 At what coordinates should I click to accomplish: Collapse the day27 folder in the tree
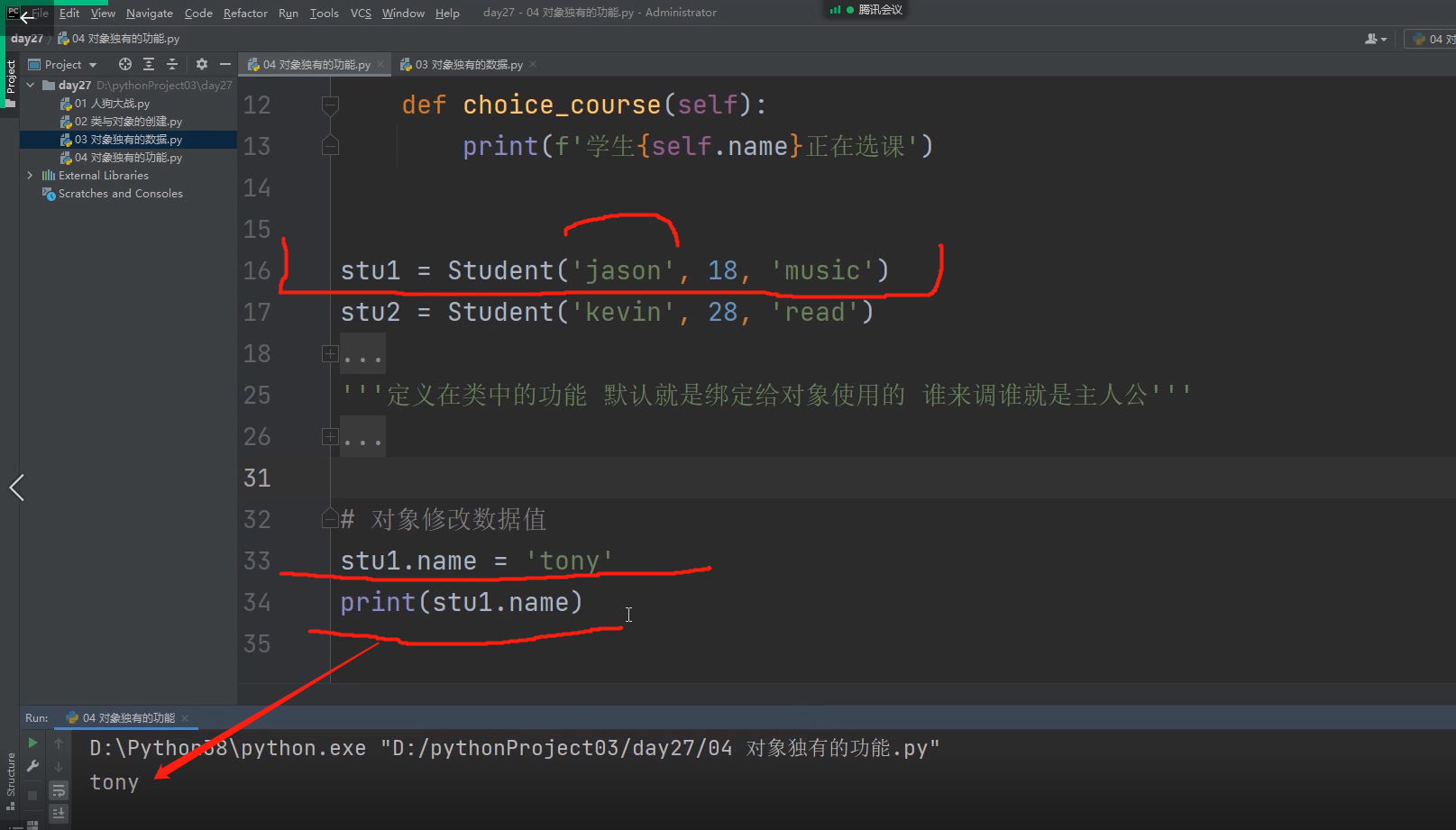(x=31, y=85)
